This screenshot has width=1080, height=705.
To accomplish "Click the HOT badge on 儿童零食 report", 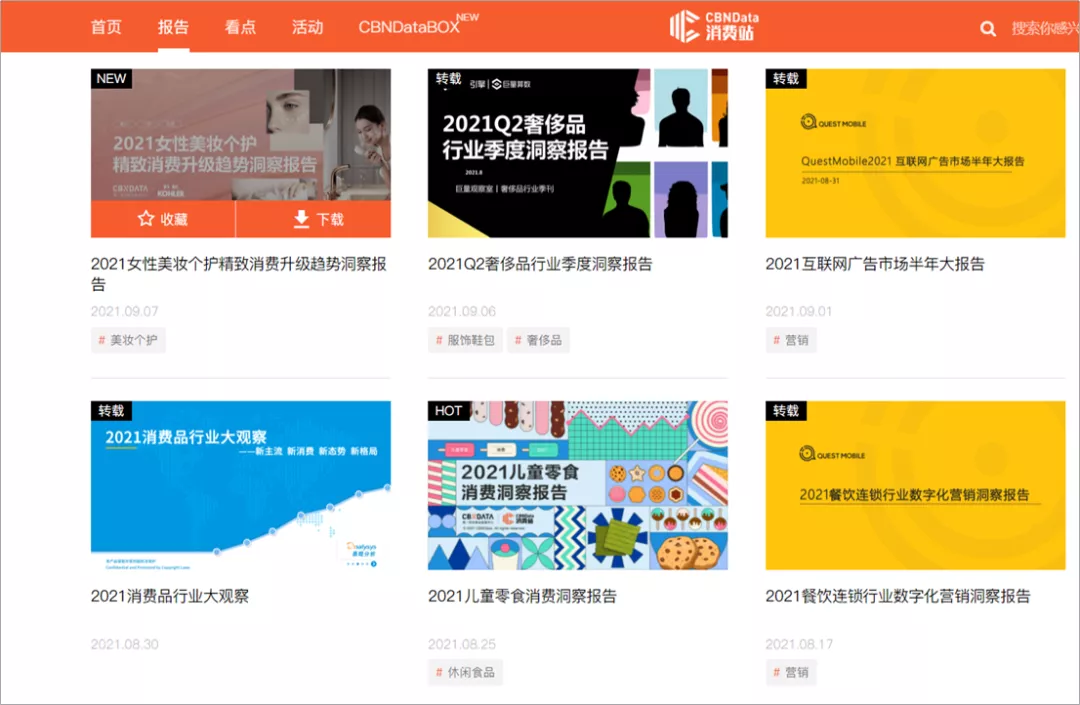I will click(448, 411).
